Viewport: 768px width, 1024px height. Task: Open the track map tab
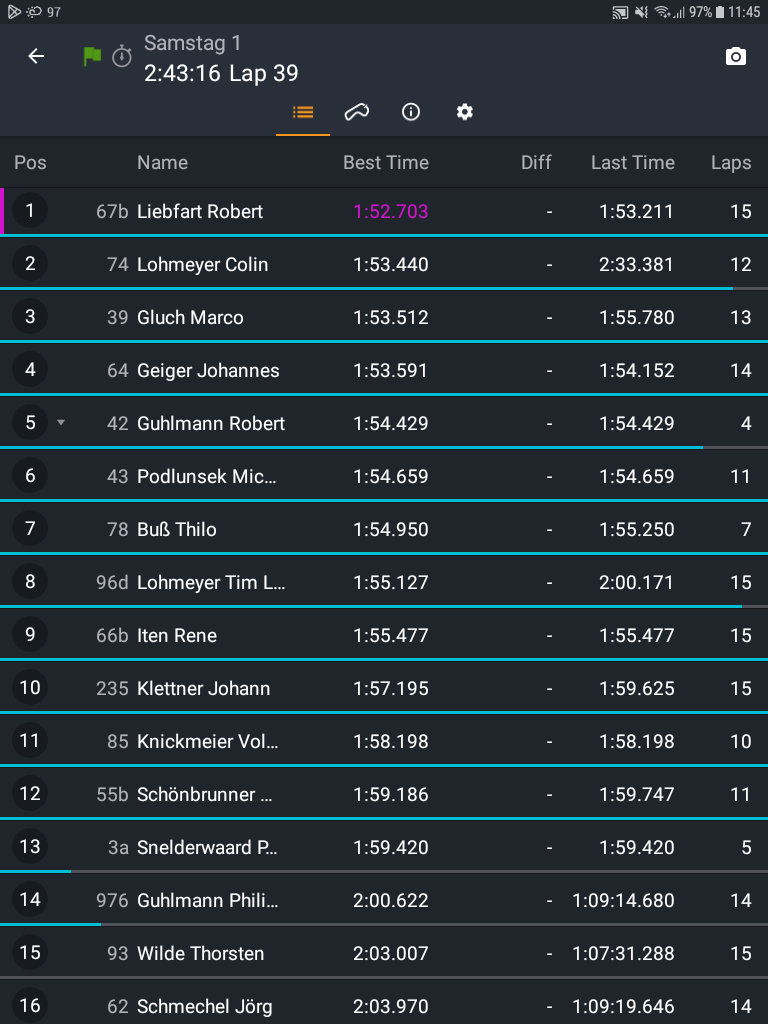pyautogui.click(x=357, y=112)
